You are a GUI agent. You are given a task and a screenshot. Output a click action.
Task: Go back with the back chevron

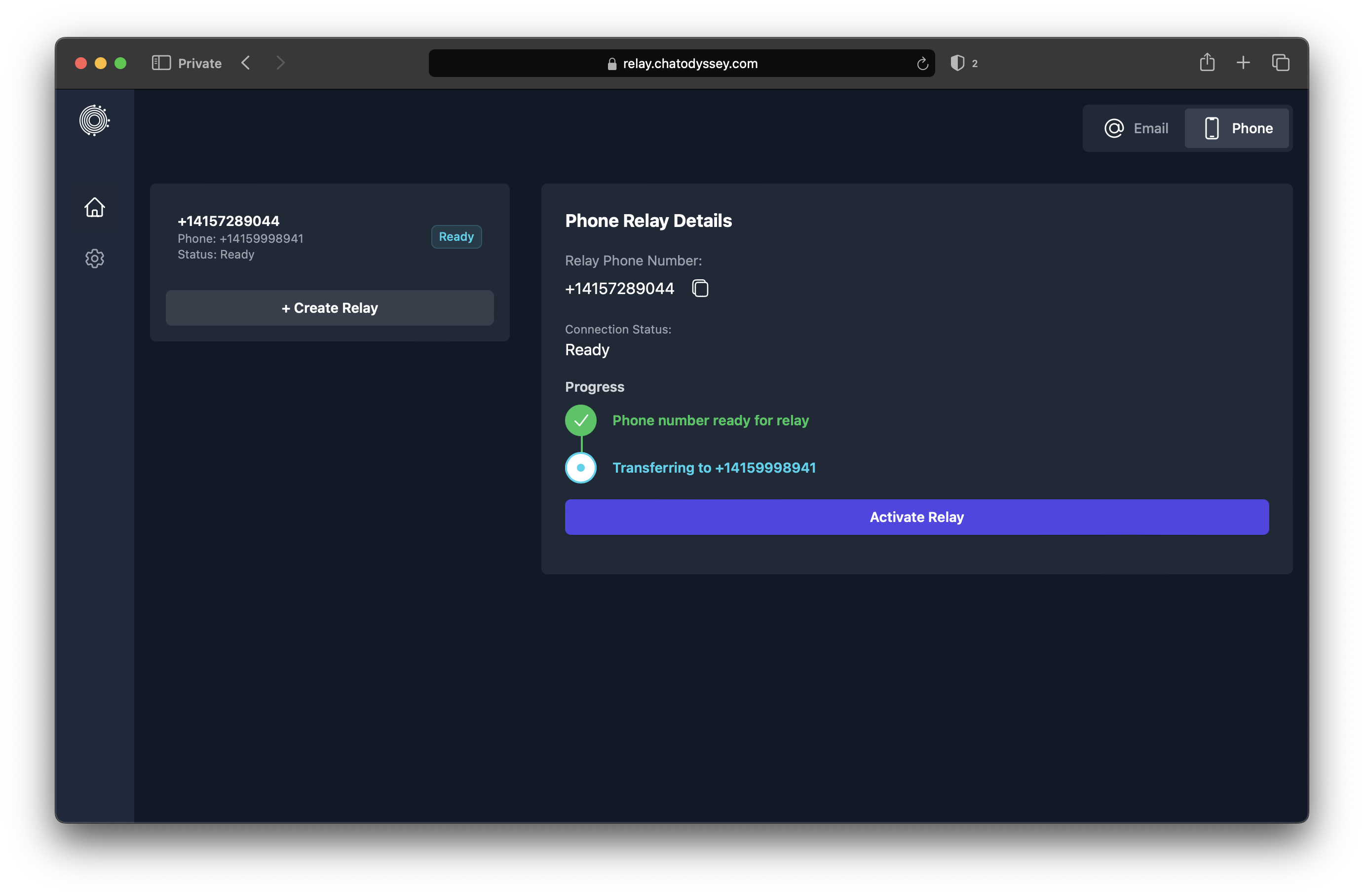pyautogui.click(x=246, y=63)
